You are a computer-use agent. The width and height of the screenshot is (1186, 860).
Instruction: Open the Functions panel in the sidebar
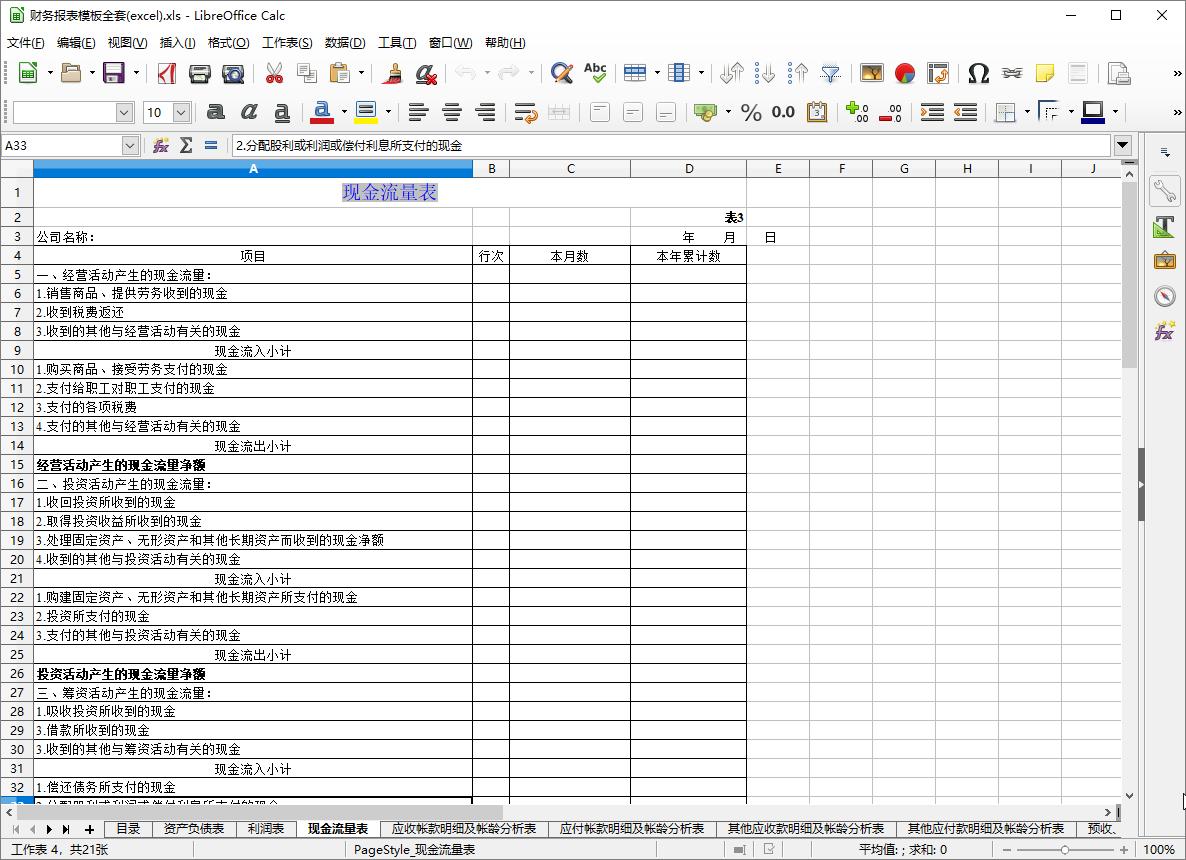pyautogui.click(x=1163, y=331)
